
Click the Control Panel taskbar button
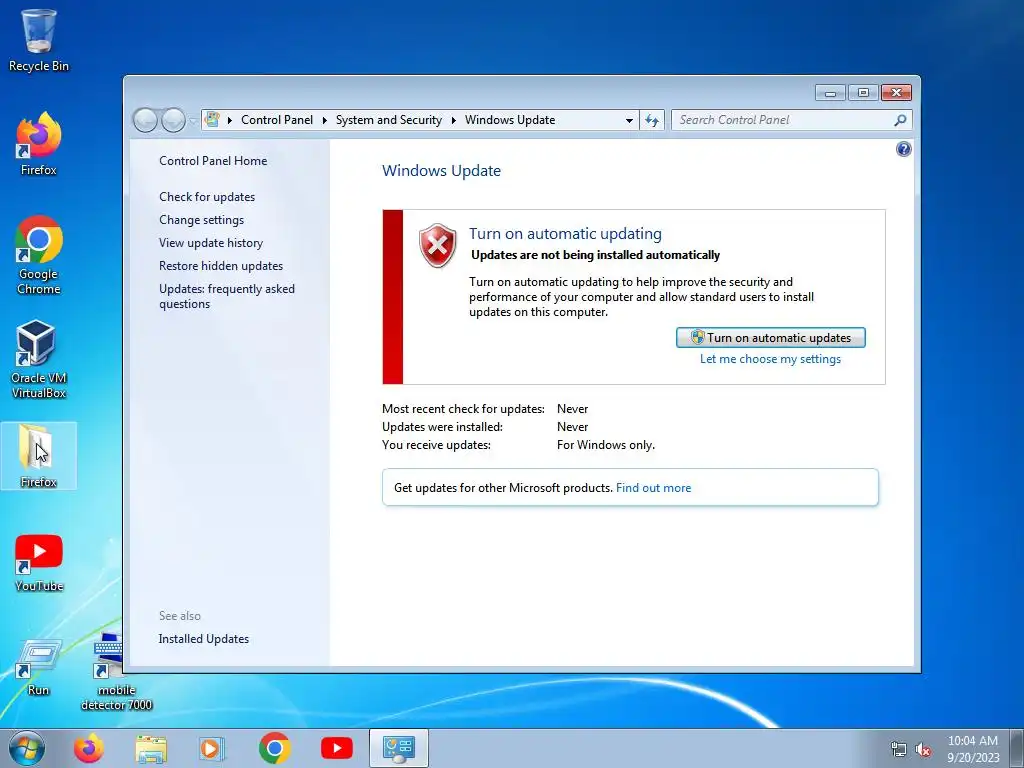coord(398,748)
